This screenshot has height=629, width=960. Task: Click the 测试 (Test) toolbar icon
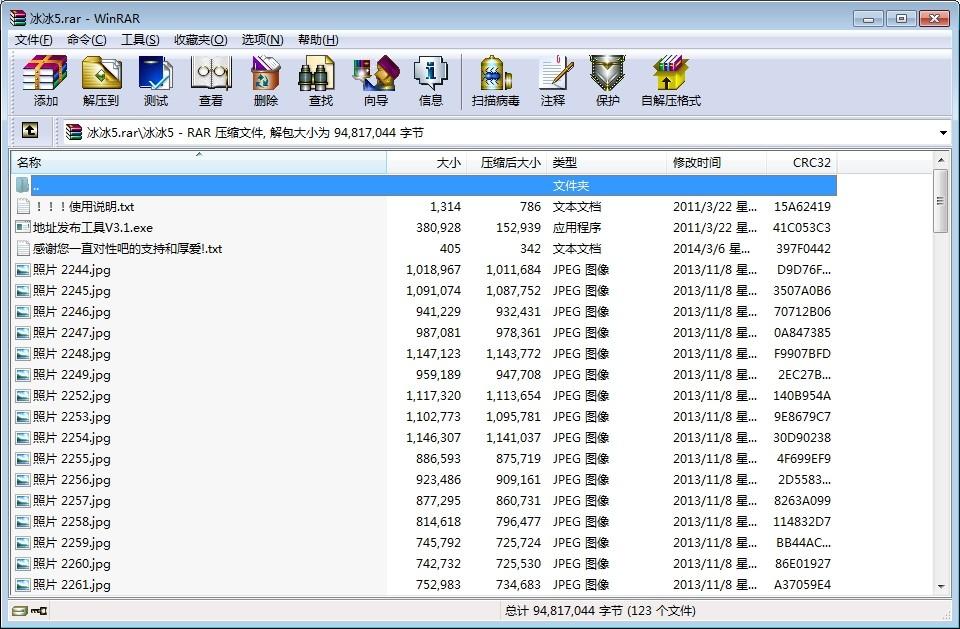(156, 80)
